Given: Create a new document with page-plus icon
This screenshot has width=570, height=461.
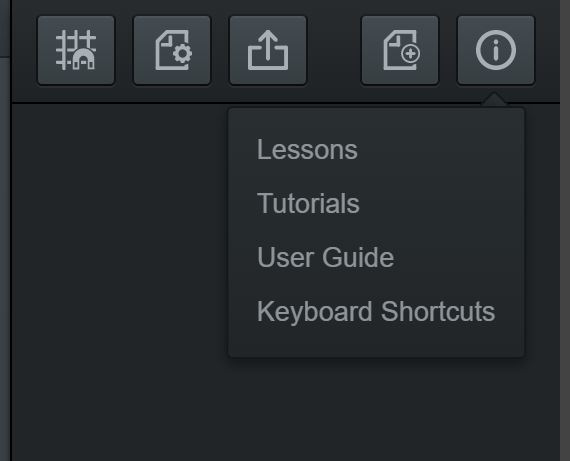Looking at the screenshot, I should [400, 50].
